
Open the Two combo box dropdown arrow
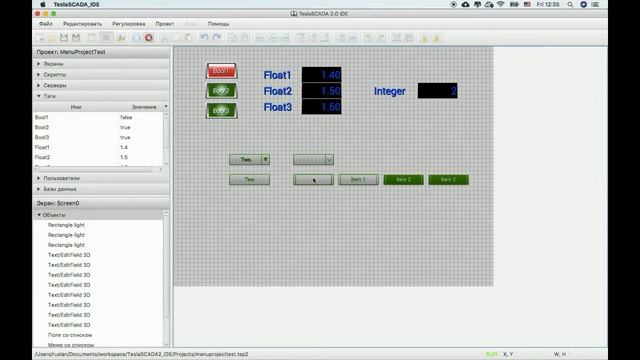265,160
